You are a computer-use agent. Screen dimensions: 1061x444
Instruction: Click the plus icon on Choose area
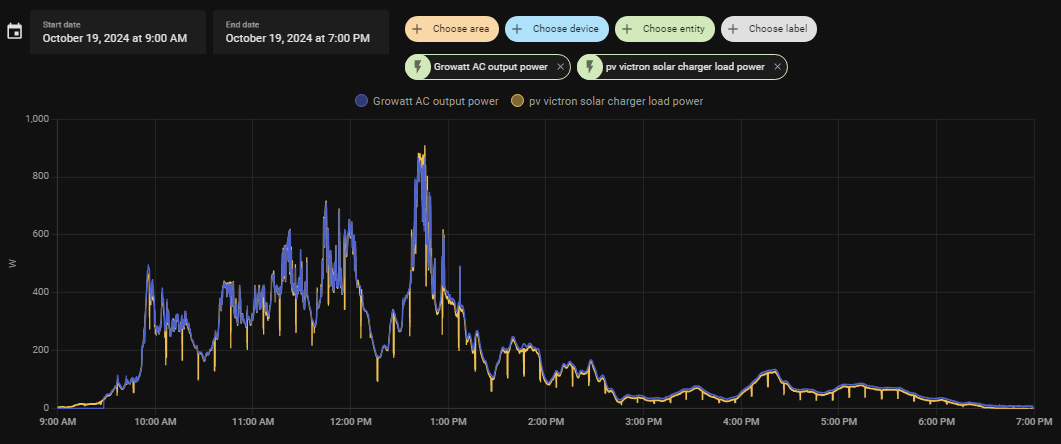pyautogui.click(x=417, y=29)
